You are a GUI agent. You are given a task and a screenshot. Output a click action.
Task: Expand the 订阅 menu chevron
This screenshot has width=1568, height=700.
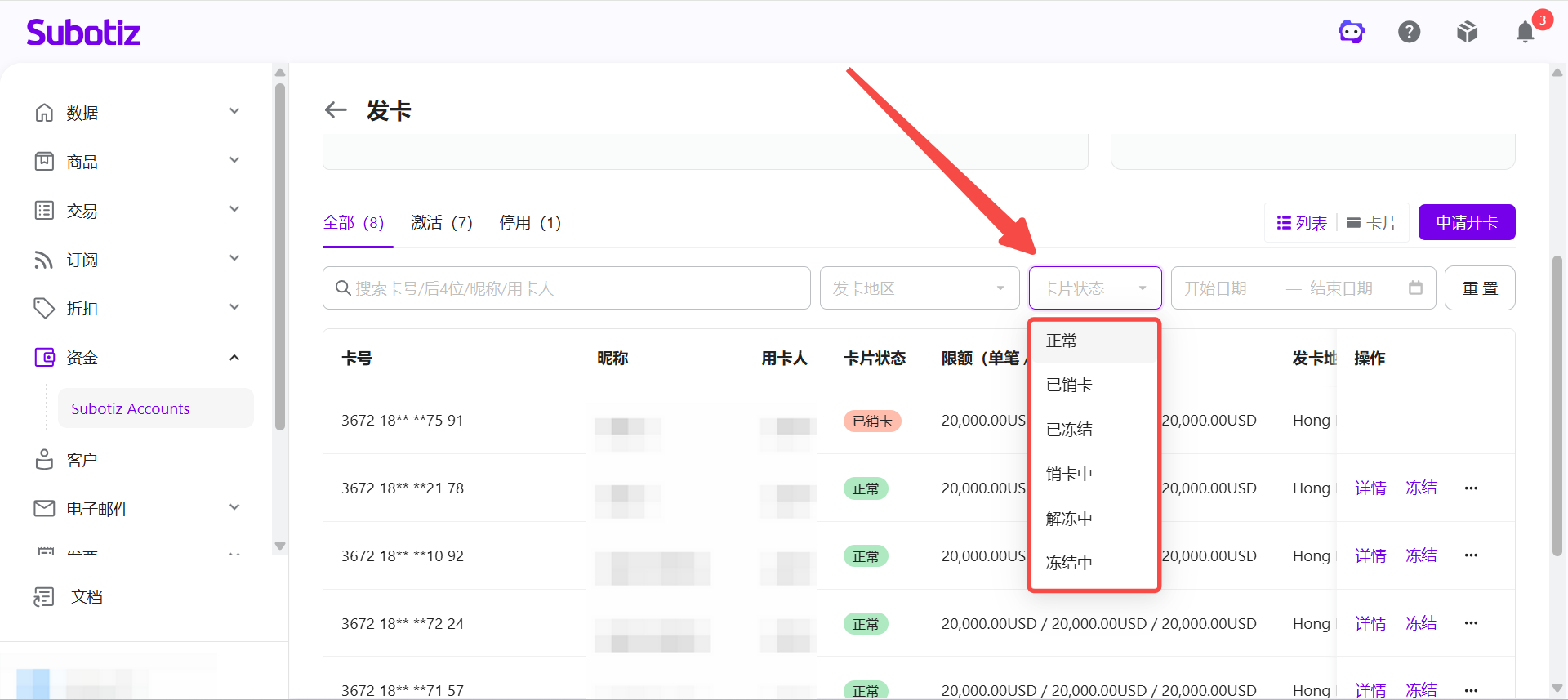(x=234, y=258)
